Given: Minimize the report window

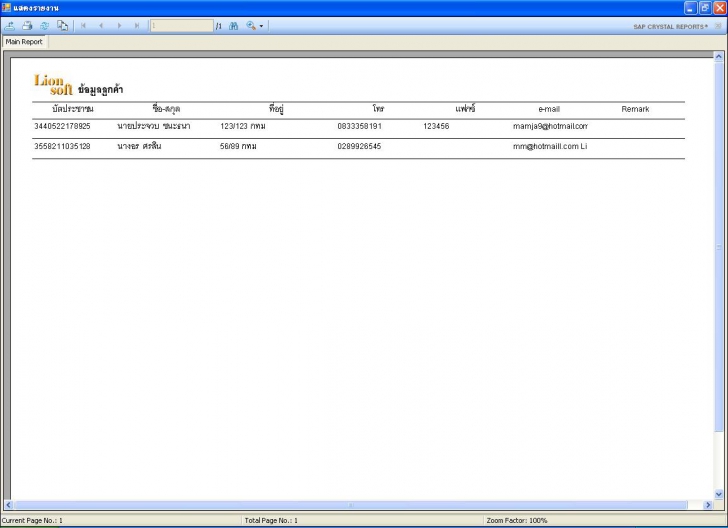Looking at the screenshot, I should coord(690,8).
